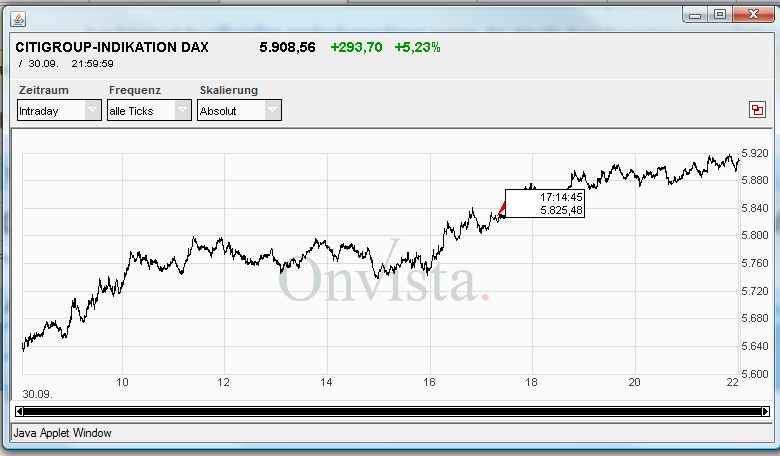Click the 5.760 y-axis label

click(x=755, y=263)
